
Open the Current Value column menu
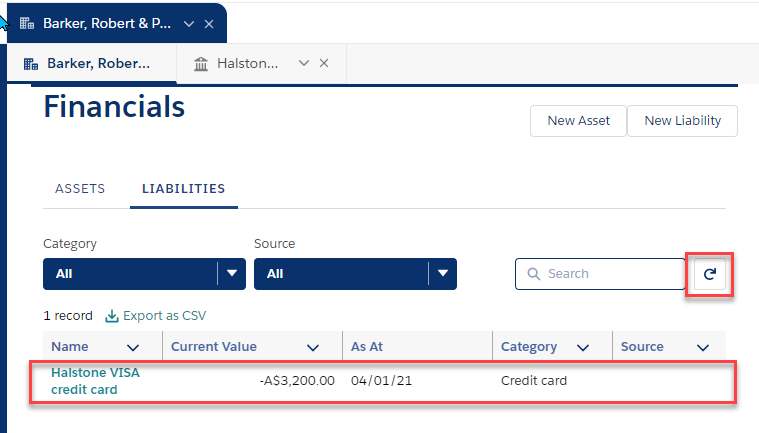pos(313,347)
